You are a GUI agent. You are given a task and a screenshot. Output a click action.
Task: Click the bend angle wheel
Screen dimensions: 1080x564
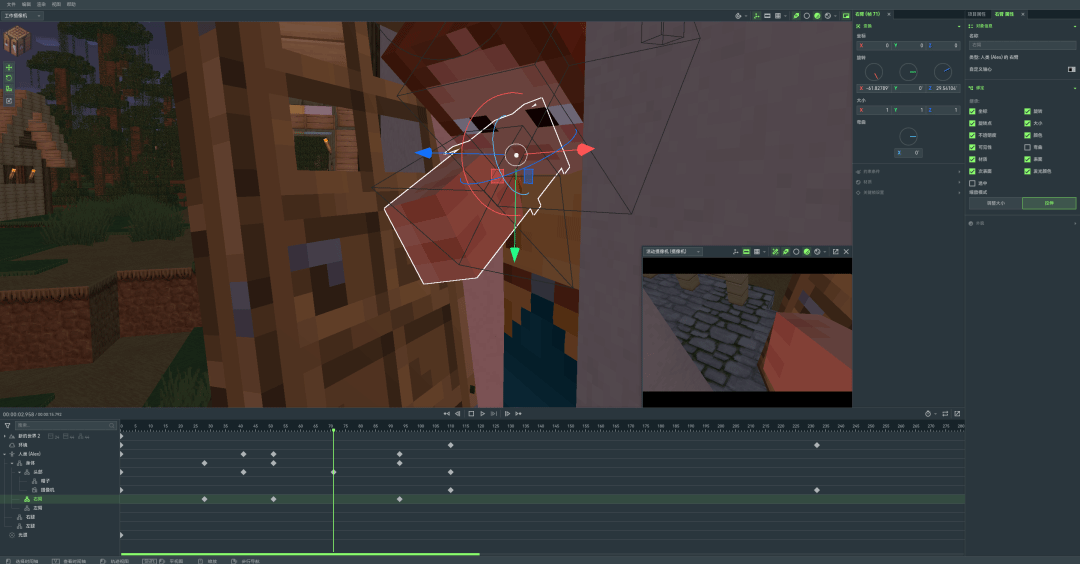tap(908, 136)
